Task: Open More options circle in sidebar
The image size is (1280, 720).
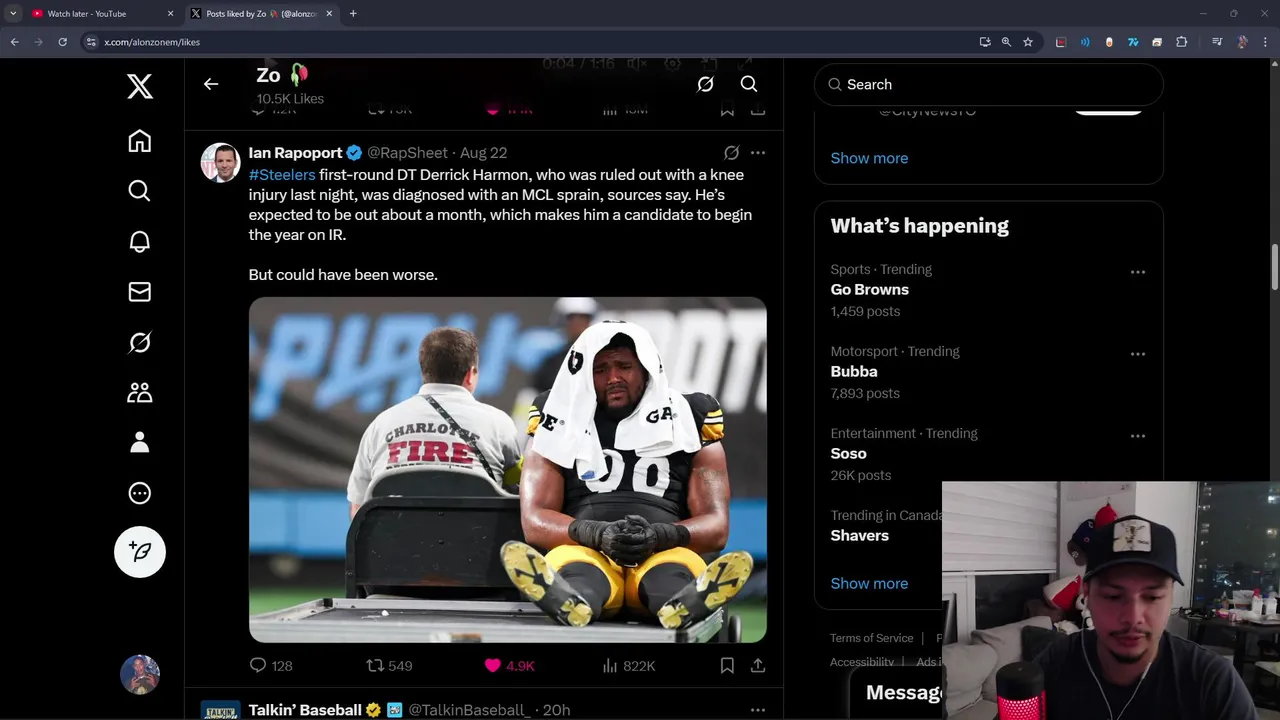Action: (x=140, y=493)
